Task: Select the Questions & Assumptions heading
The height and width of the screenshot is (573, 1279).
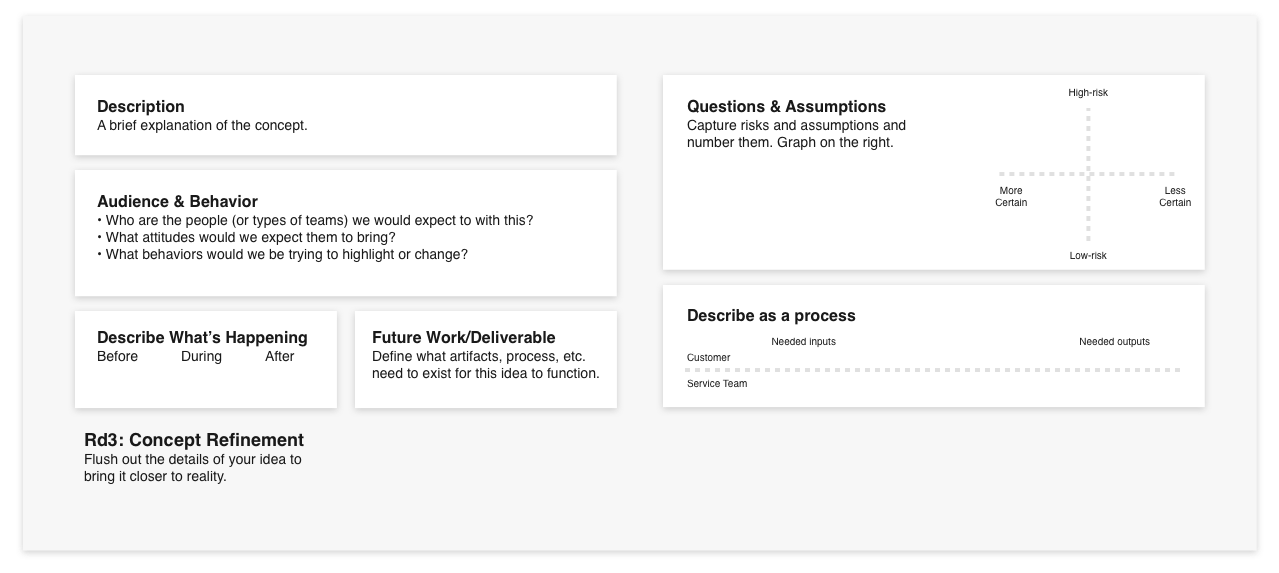Action: (786, 107)
